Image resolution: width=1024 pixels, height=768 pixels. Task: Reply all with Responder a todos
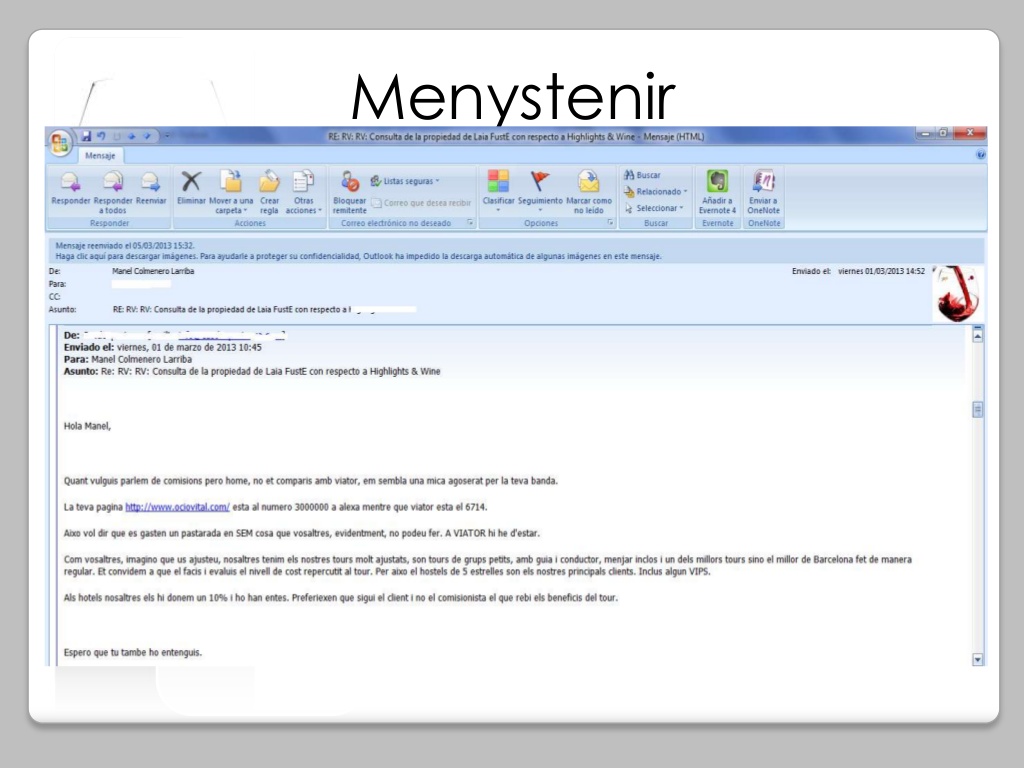(113, 192)
